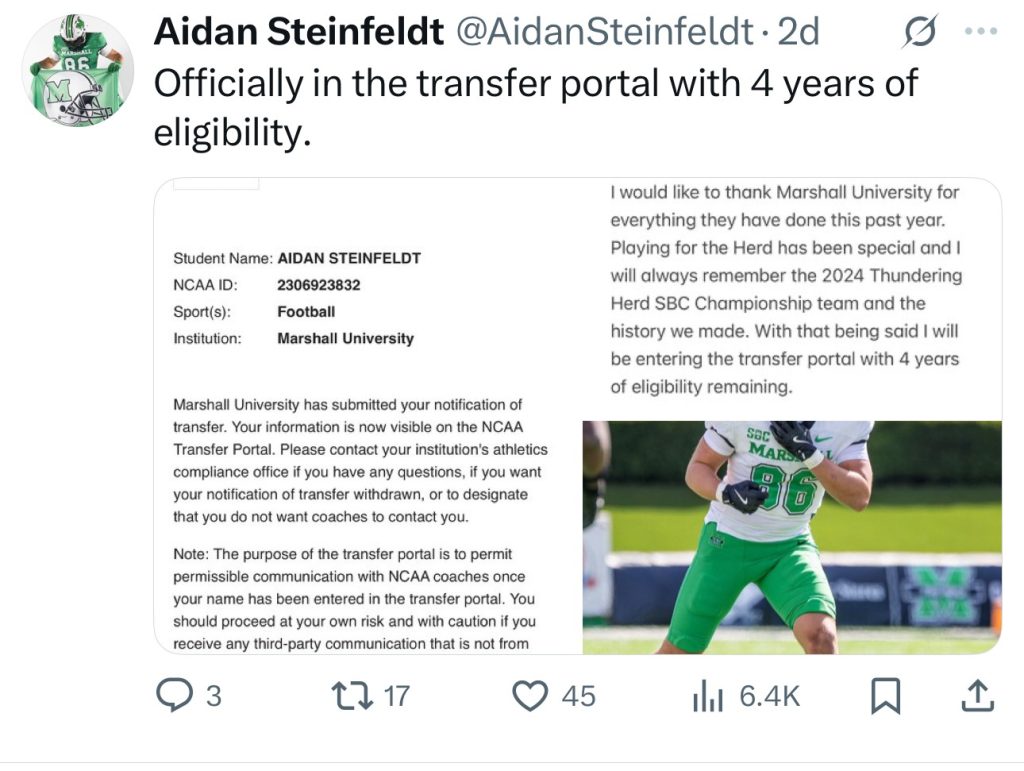This screenshot has height=771, width=1024.
Task: Open the NCAA transfer portal notification image
Action: coord(368,416)
